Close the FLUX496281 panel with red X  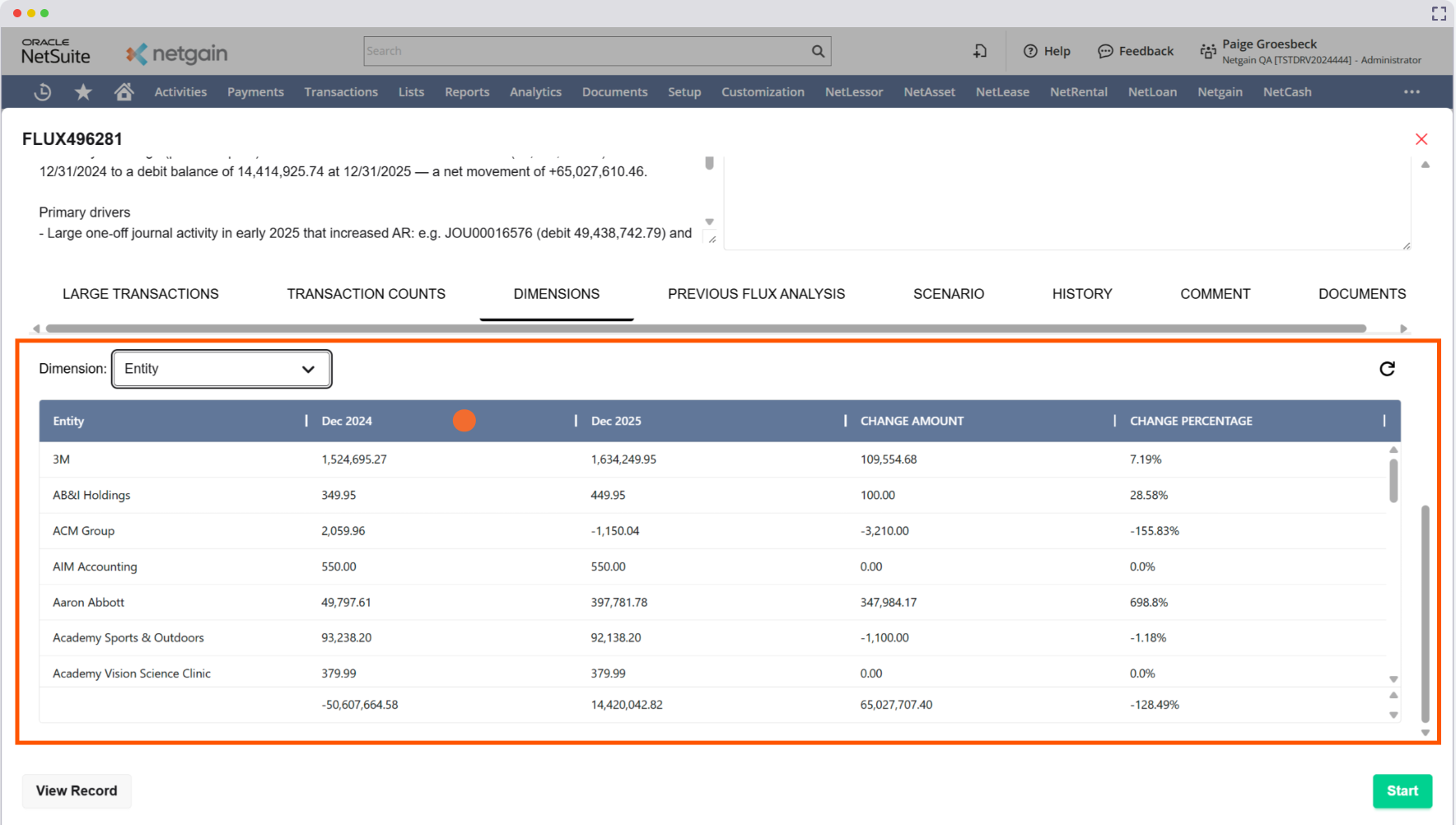click(1421, 139)
